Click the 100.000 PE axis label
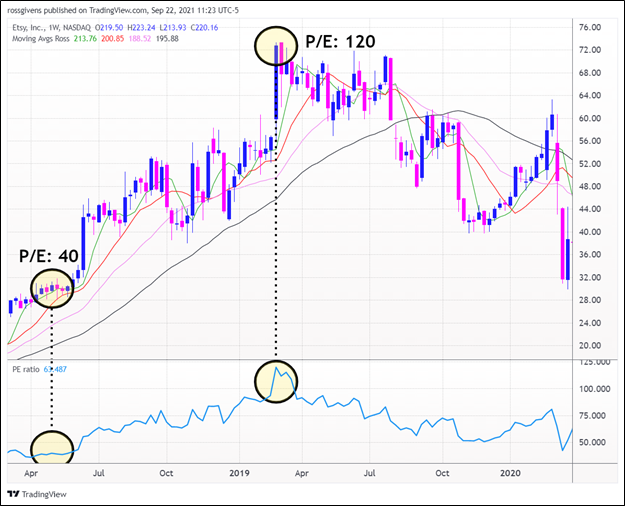This screenshot has height=506, width=625. click(x=594, y=389)
